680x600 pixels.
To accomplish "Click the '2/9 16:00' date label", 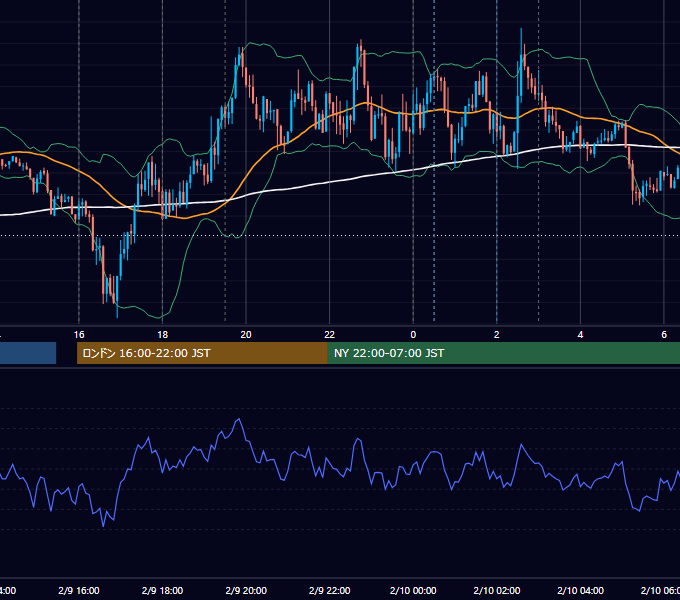I will click(79, 590).
